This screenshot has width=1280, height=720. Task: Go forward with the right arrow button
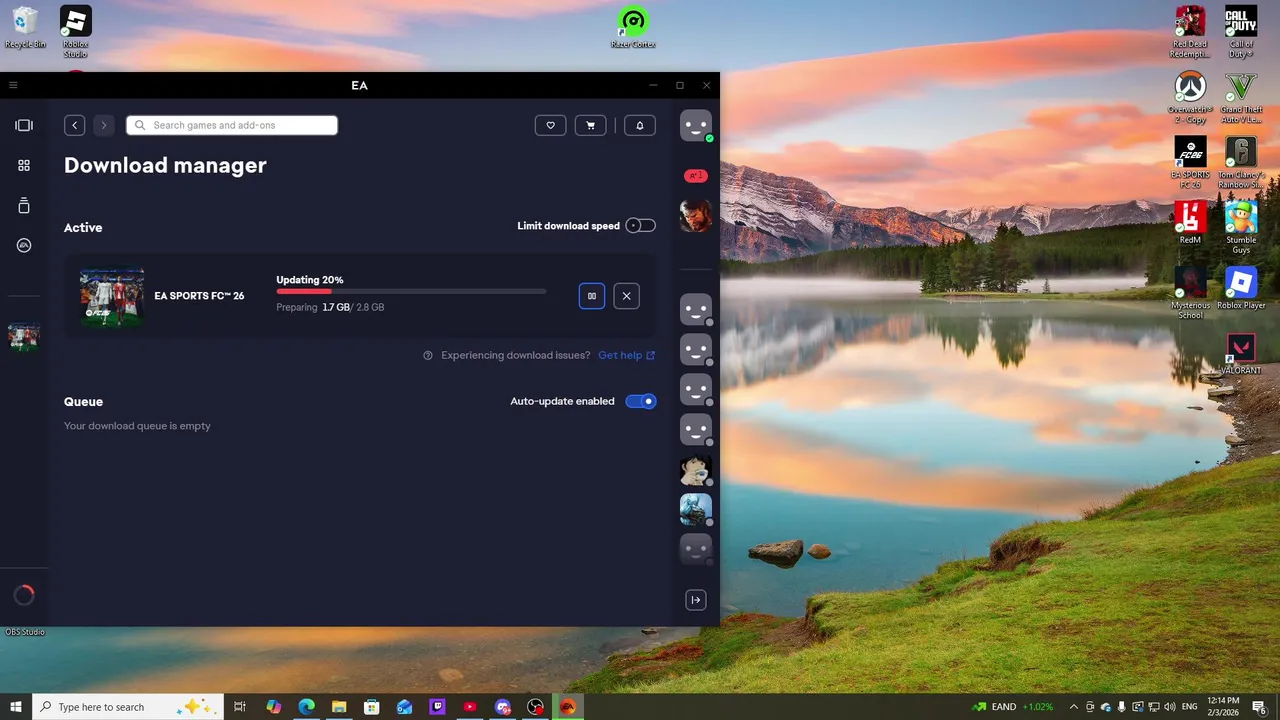tap(103, 125)
